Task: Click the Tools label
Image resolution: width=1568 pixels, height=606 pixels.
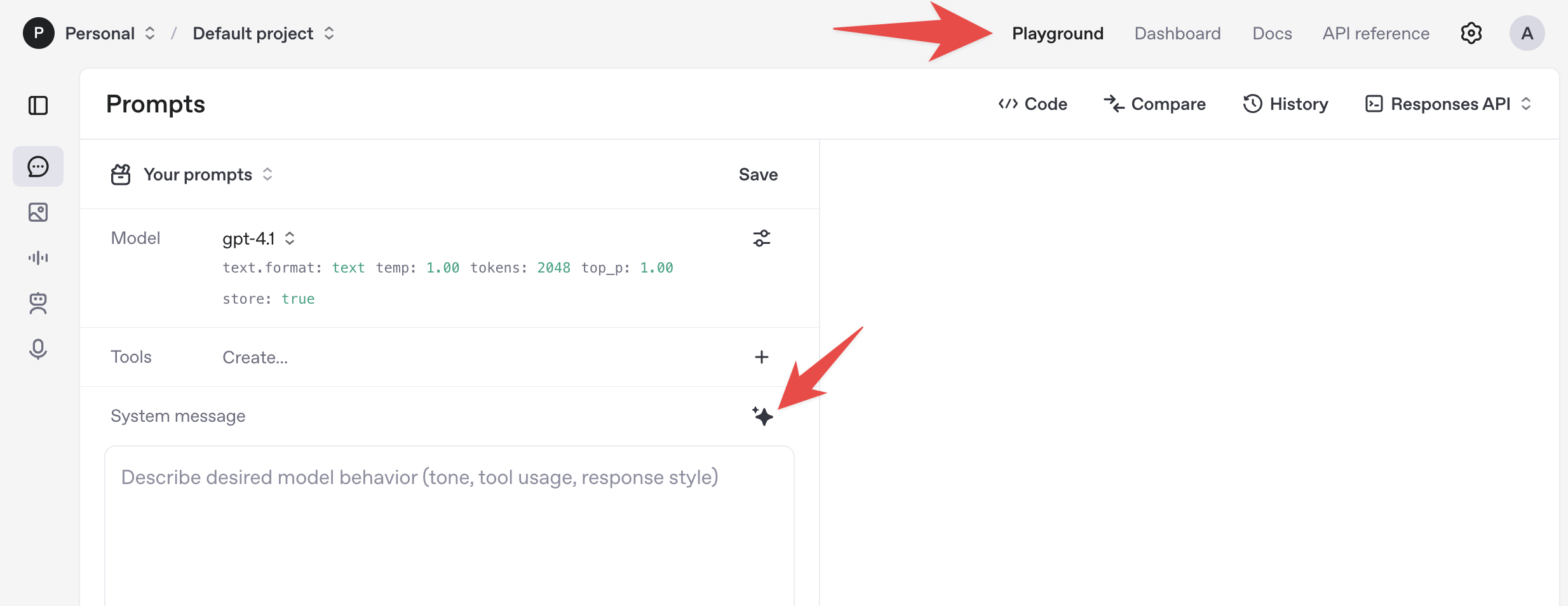Action: coord(131,357)
